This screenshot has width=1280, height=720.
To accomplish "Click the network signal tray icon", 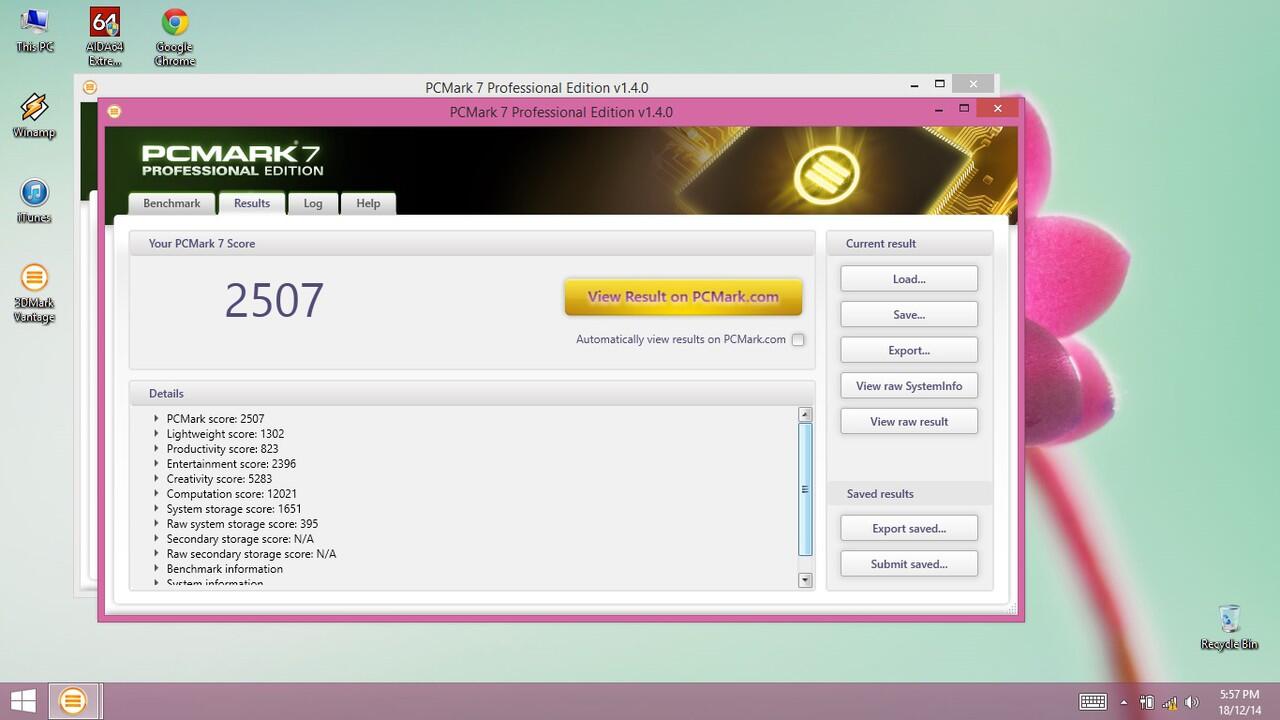I will point(1169,702).
